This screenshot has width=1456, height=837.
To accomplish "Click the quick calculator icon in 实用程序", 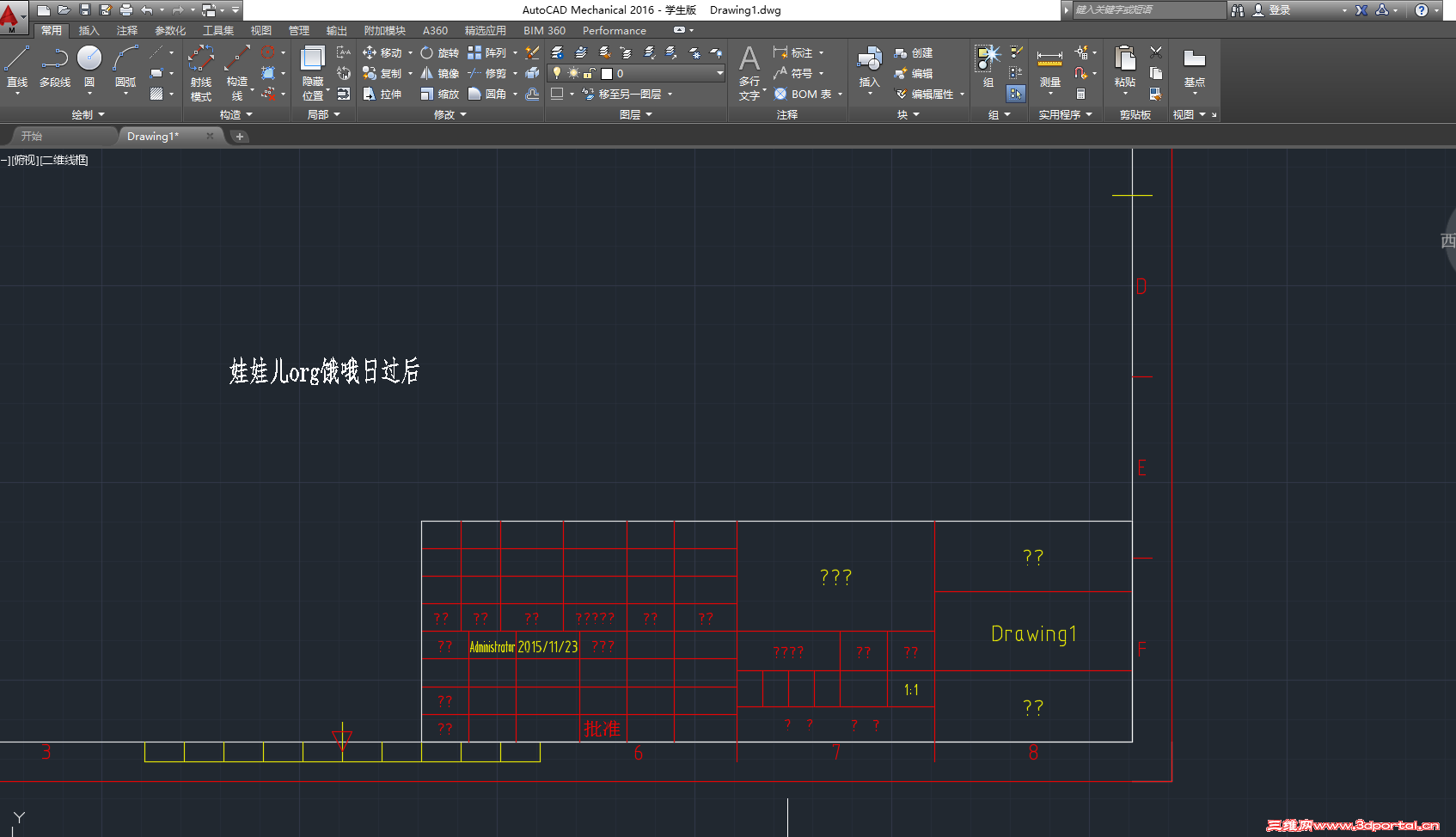I will coord(1080,94).
